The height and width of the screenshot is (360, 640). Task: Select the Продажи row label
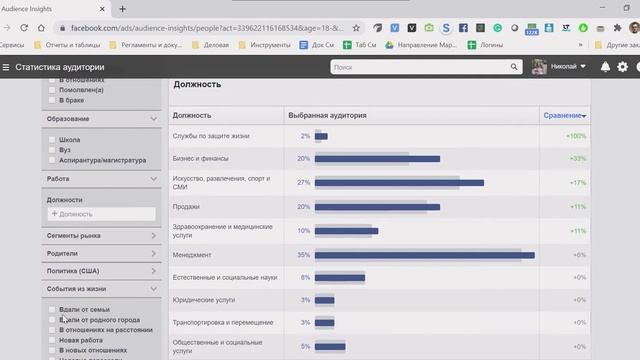click(x=186, y=207)
